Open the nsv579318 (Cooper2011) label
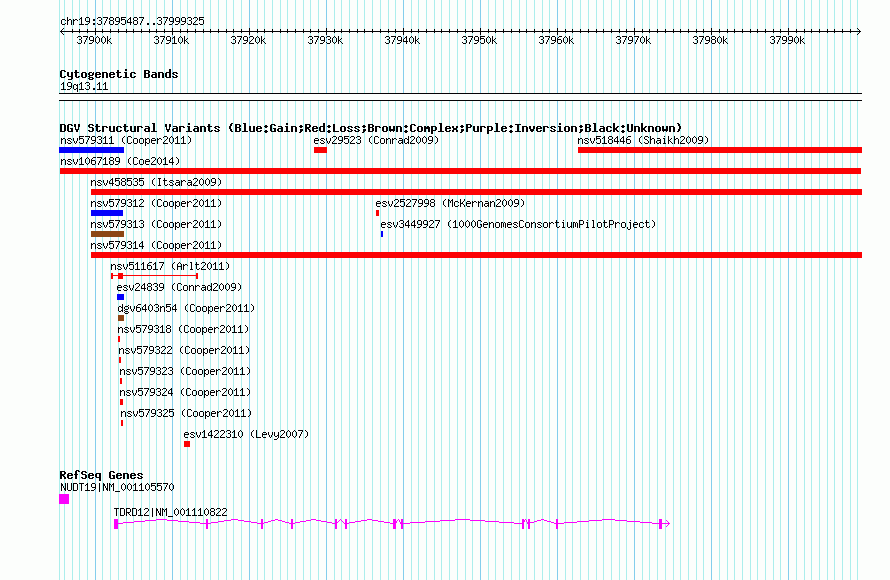Image resolution: width=890 pixels, height=580 pixels. click(183, 329)
